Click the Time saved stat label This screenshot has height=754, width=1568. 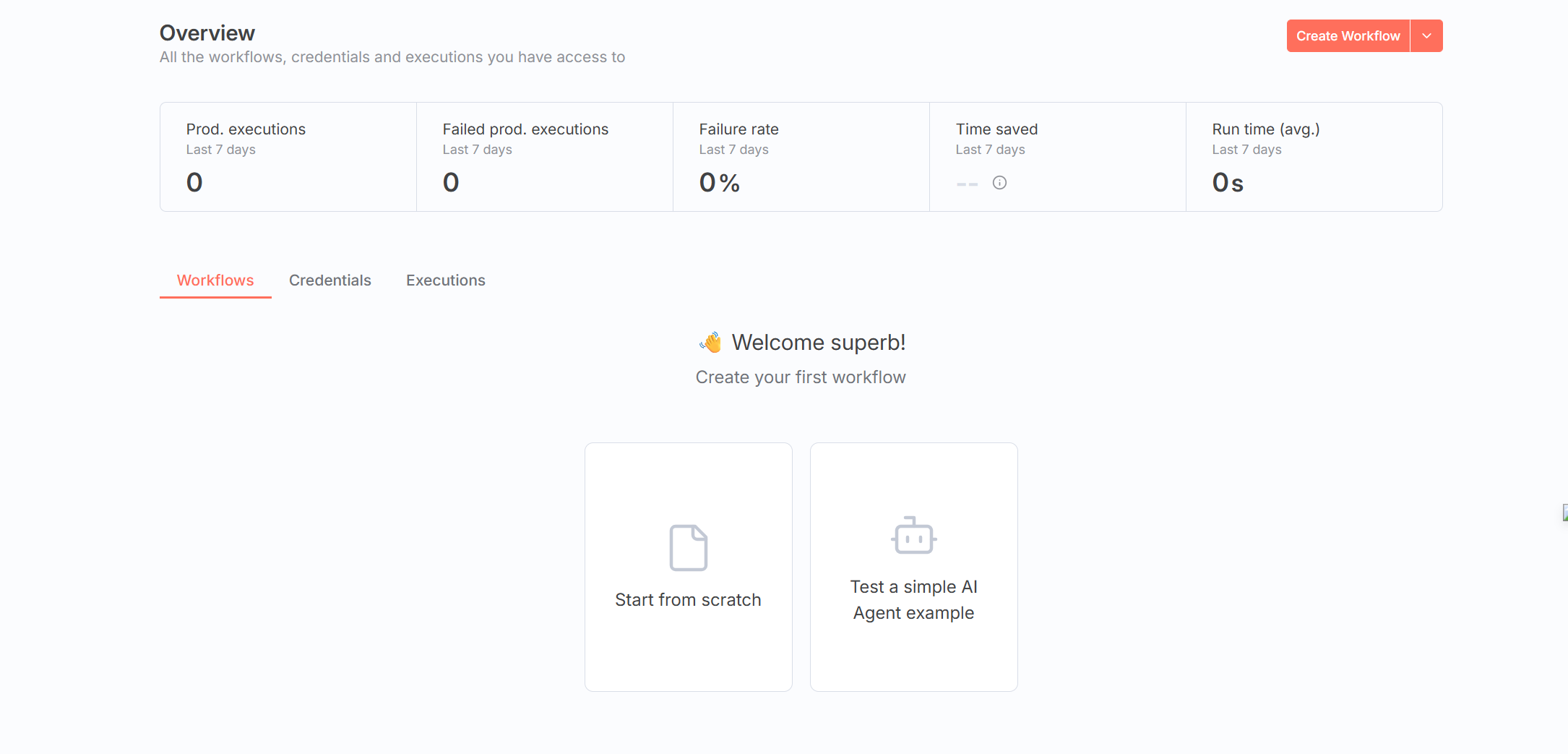pos(996,129)
